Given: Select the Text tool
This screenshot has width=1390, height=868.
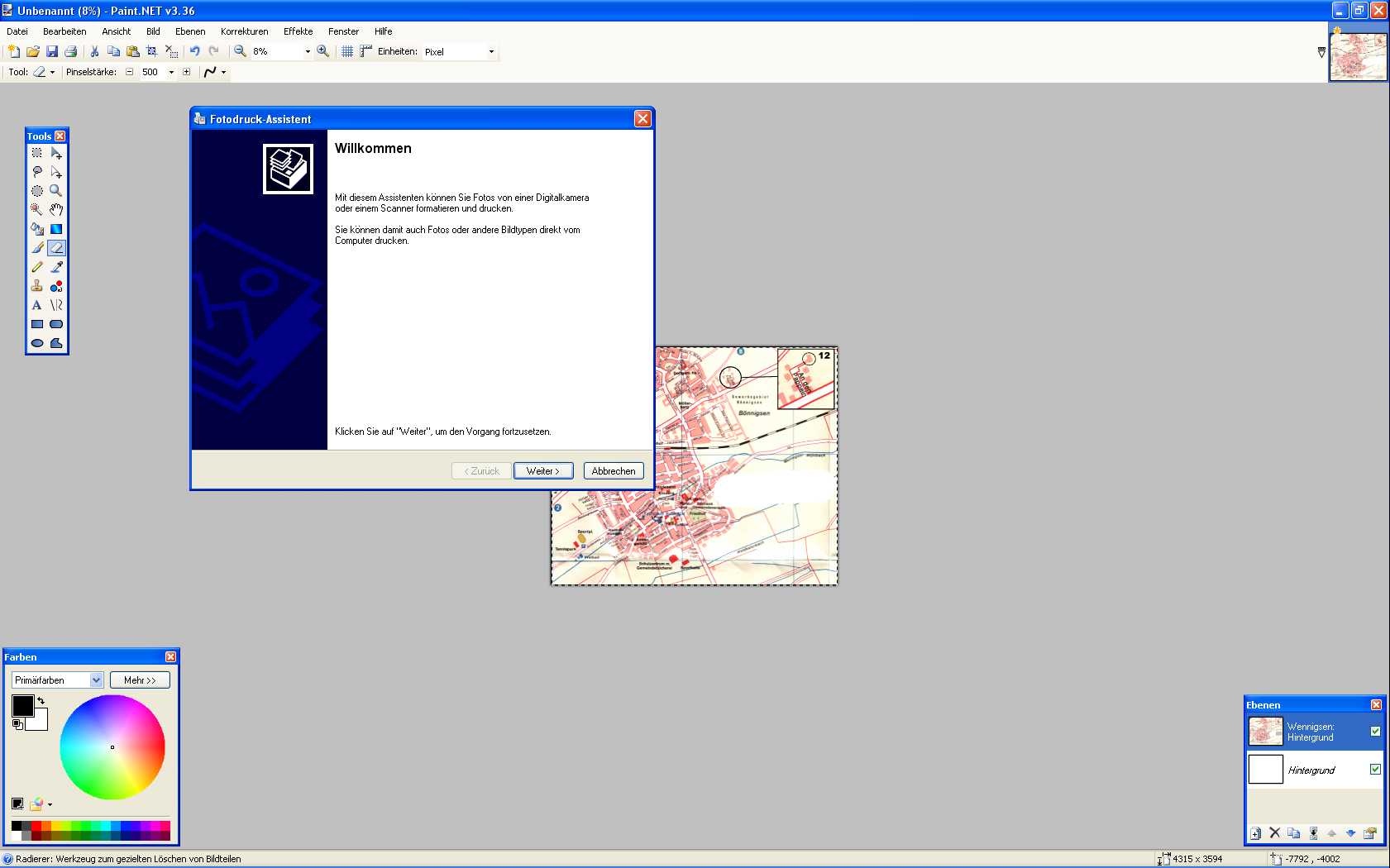Looking at the screenshot, I should pyautogui.click(x=37, y=305).
